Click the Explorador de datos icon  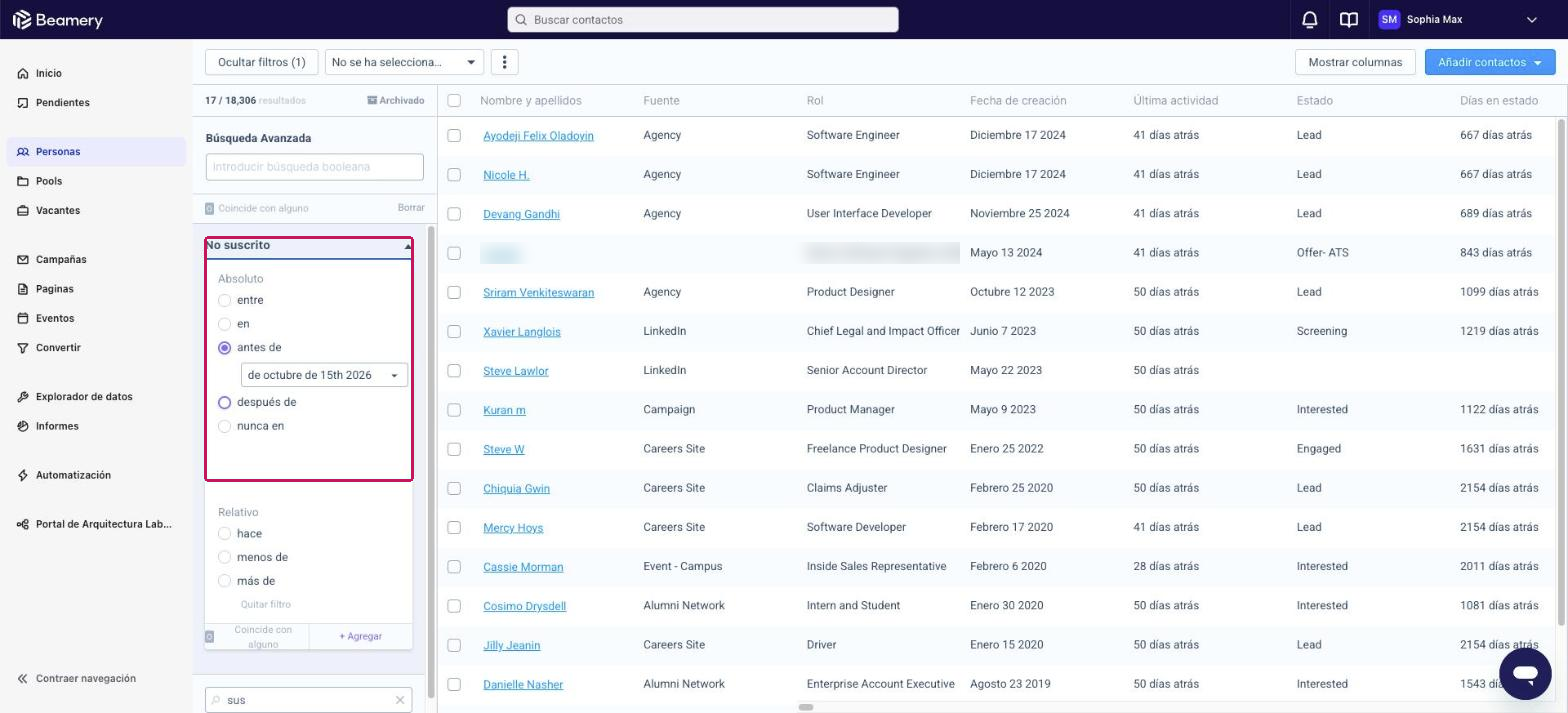point(23,397)
